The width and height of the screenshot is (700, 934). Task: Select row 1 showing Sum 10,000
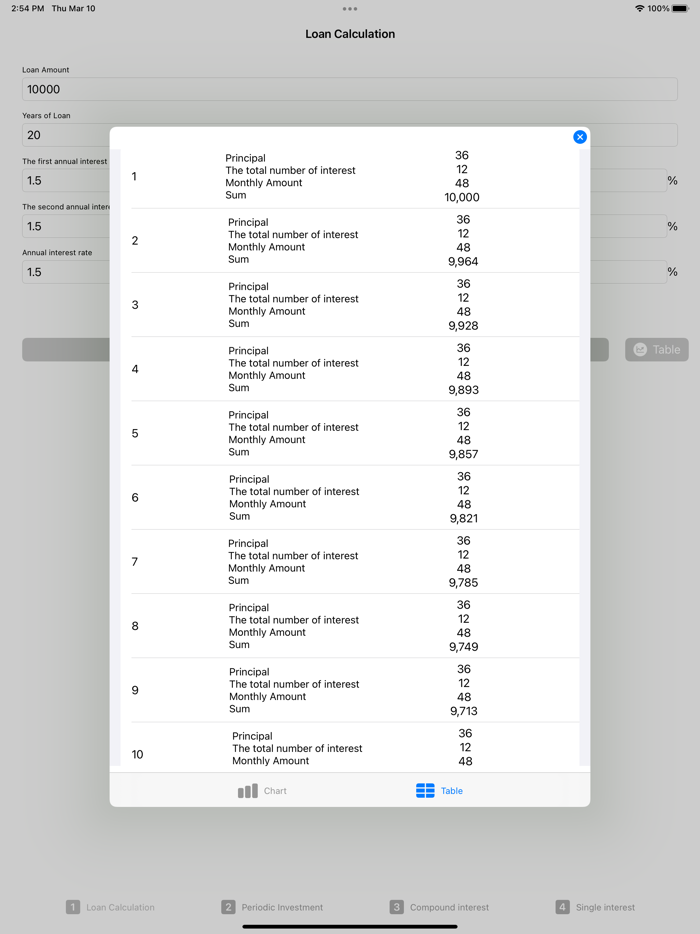350,177
